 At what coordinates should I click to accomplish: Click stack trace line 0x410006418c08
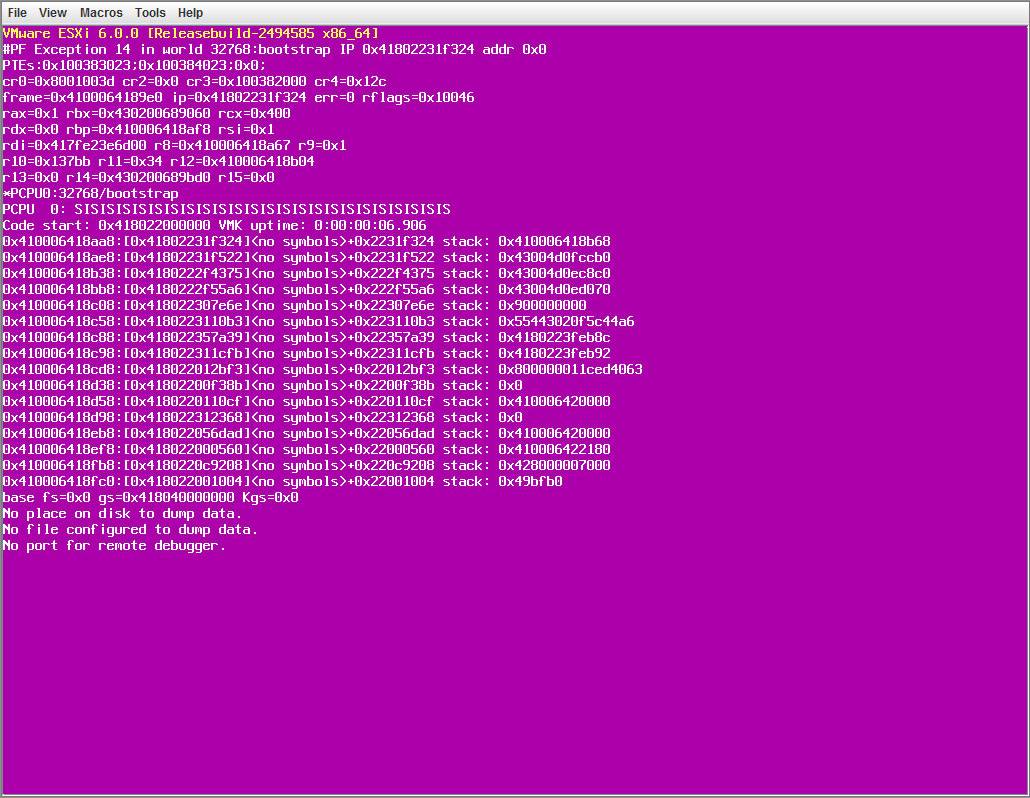tap(295, 305)
